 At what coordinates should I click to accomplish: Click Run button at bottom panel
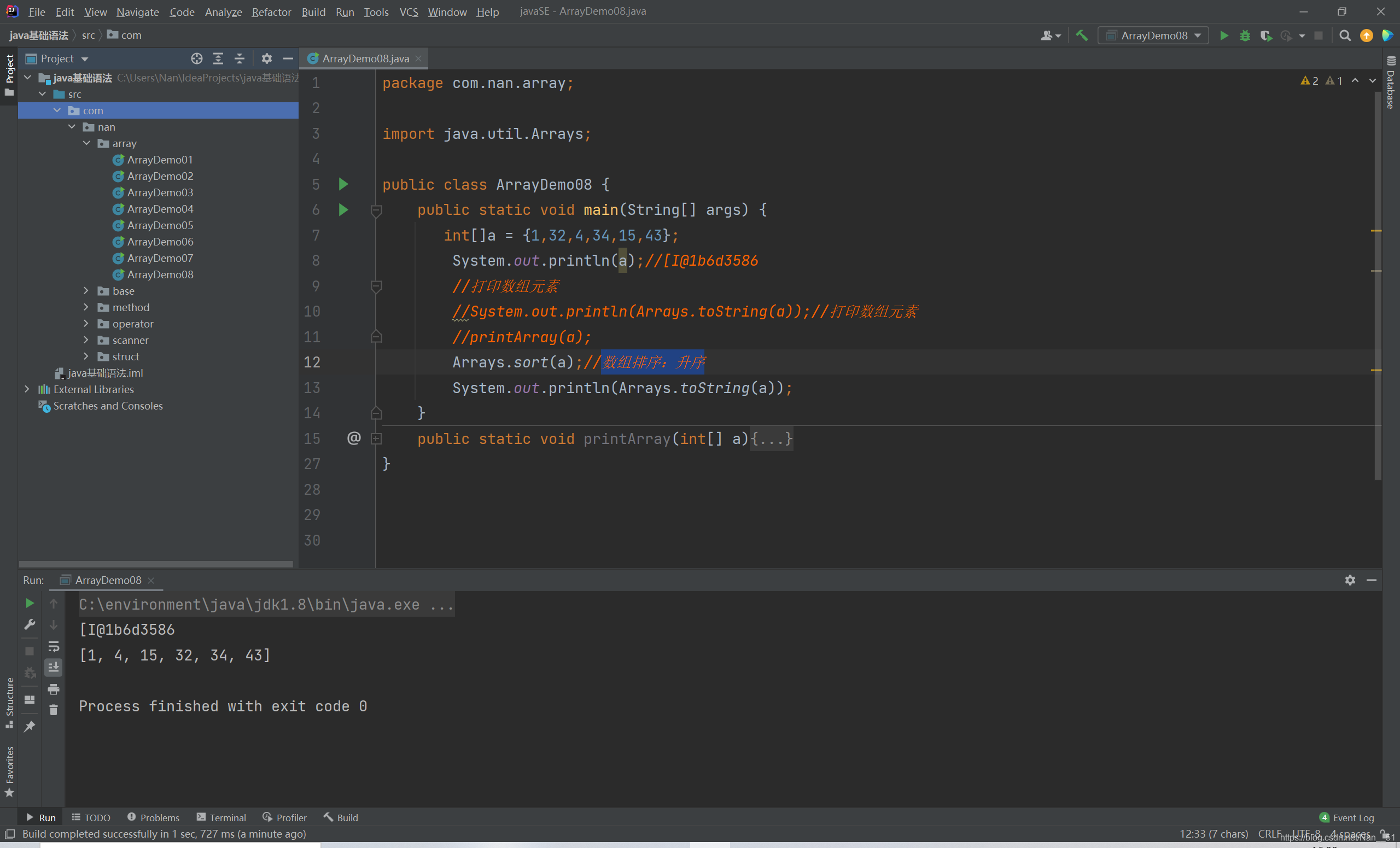(x=39, y=817)
